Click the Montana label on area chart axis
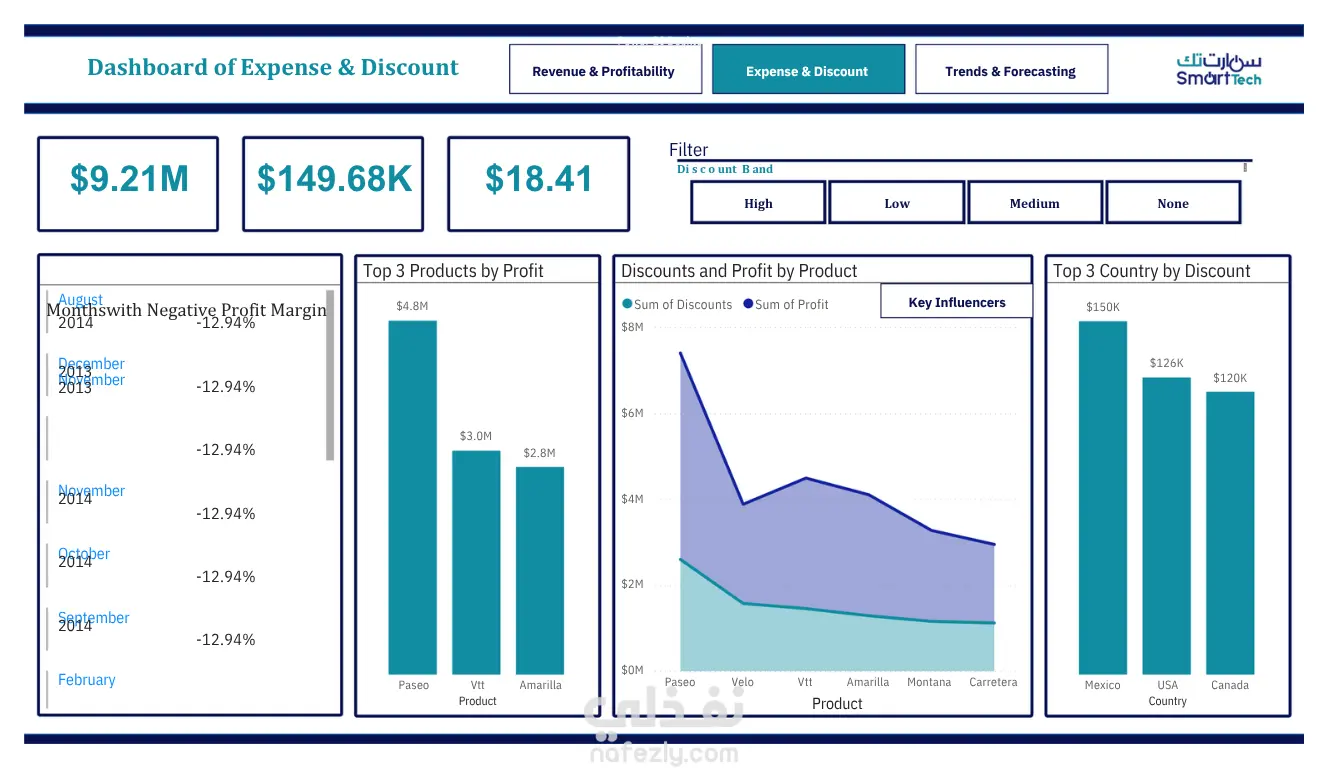 tap(929, 682)
